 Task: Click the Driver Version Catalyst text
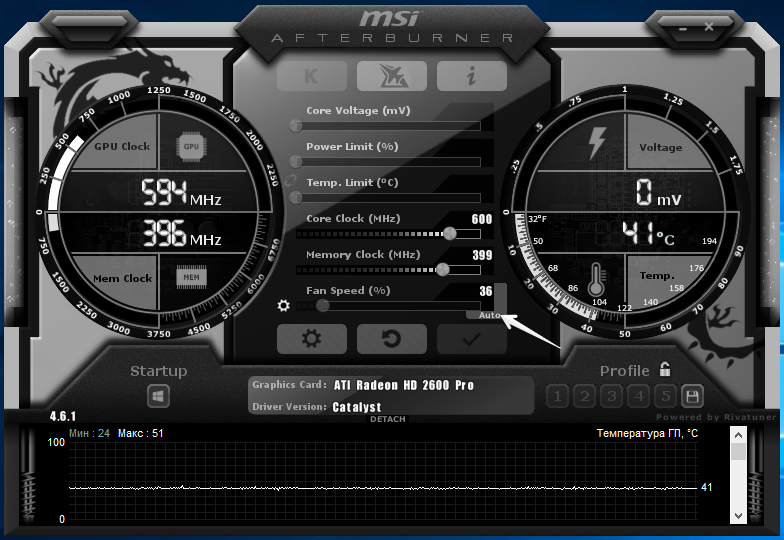[x=356, y=407]
